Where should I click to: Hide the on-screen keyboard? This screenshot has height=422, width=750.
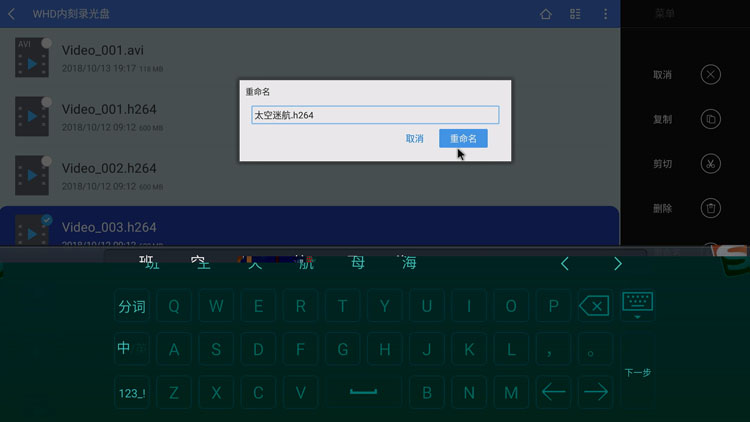point(637,304)
